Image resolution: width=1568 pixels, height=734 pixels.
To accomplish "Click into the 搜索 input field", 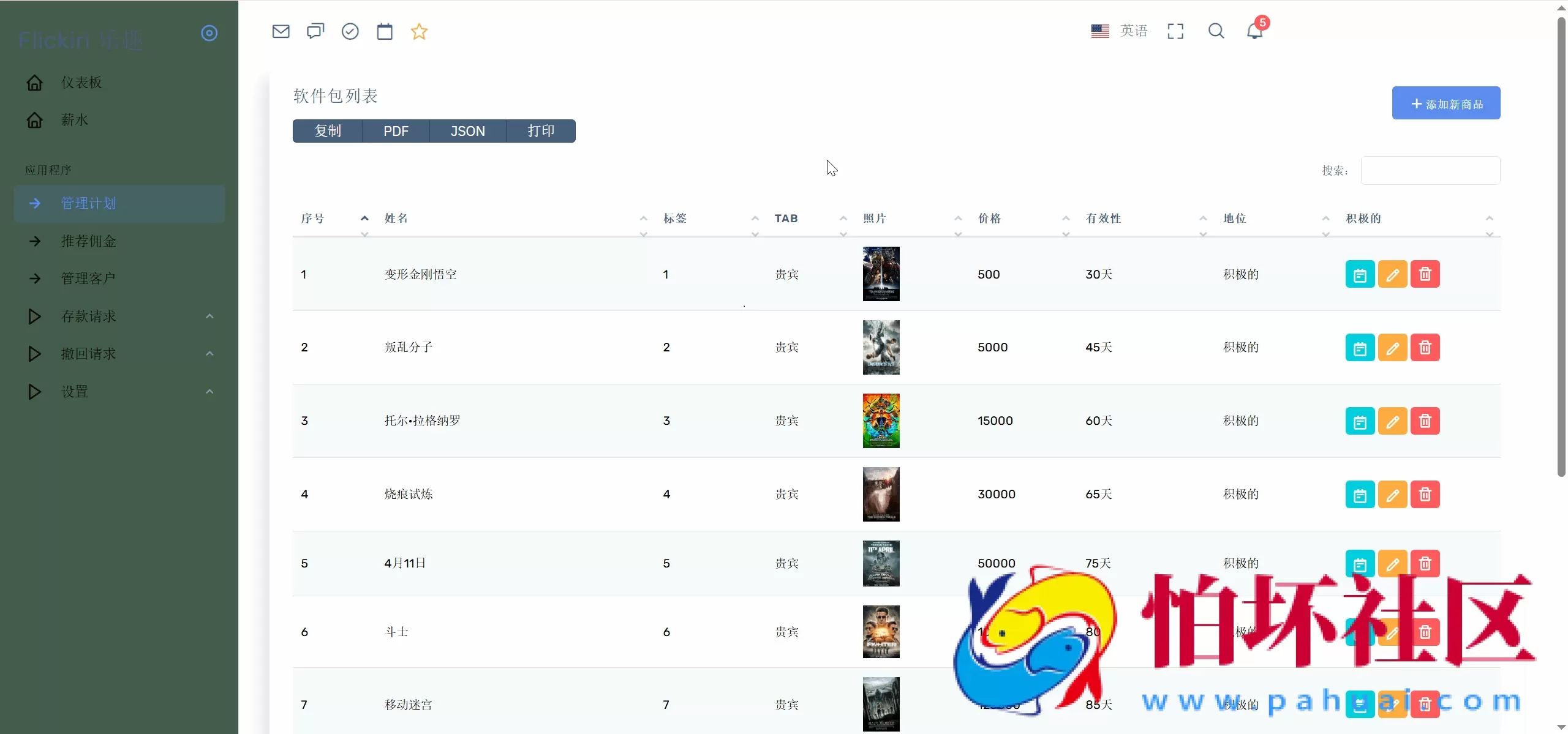I will pyautogui.click(x=1430, y=170).
